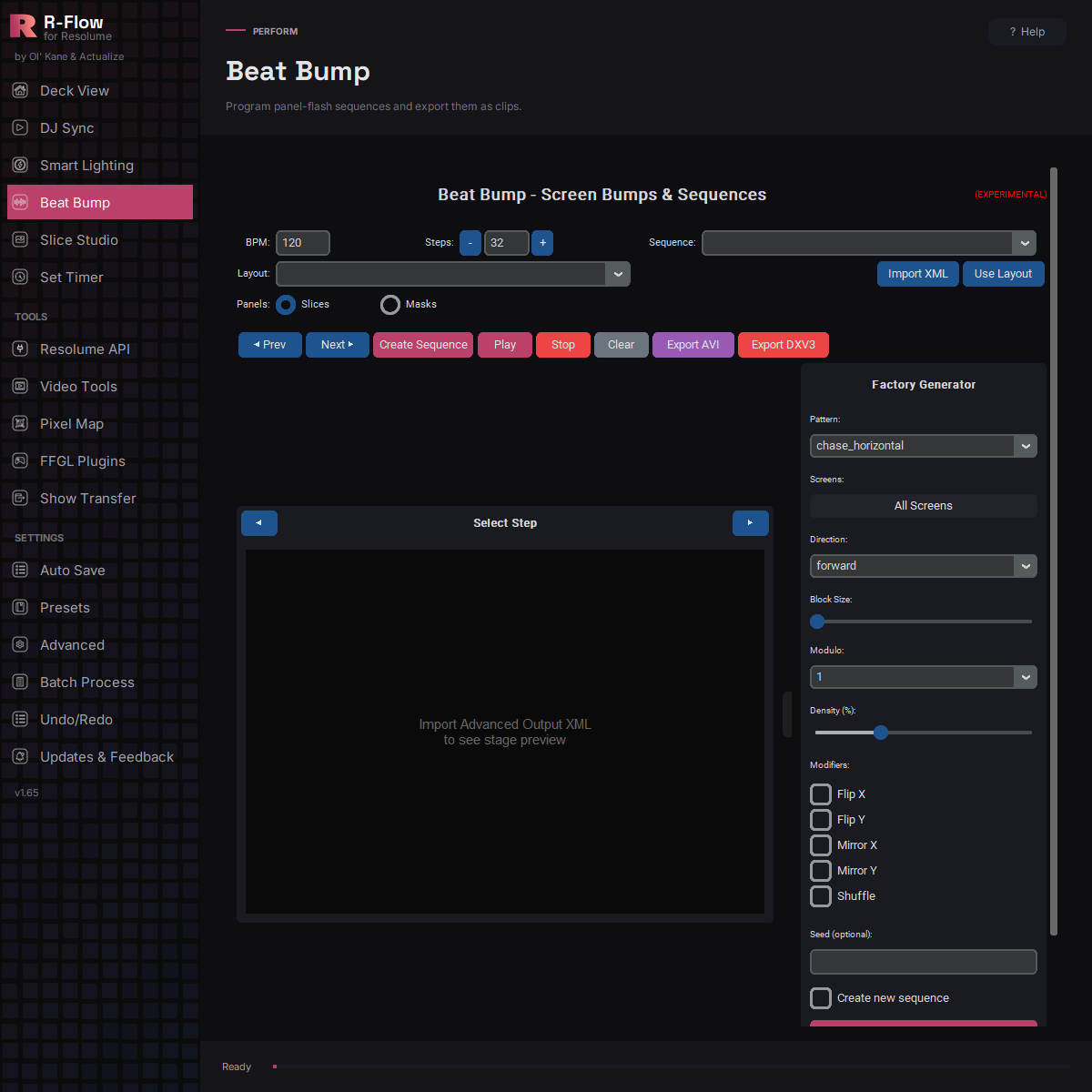
Task: Click the Presets sidebar icon
Action: pyautogui.click(x=20, y=608)
